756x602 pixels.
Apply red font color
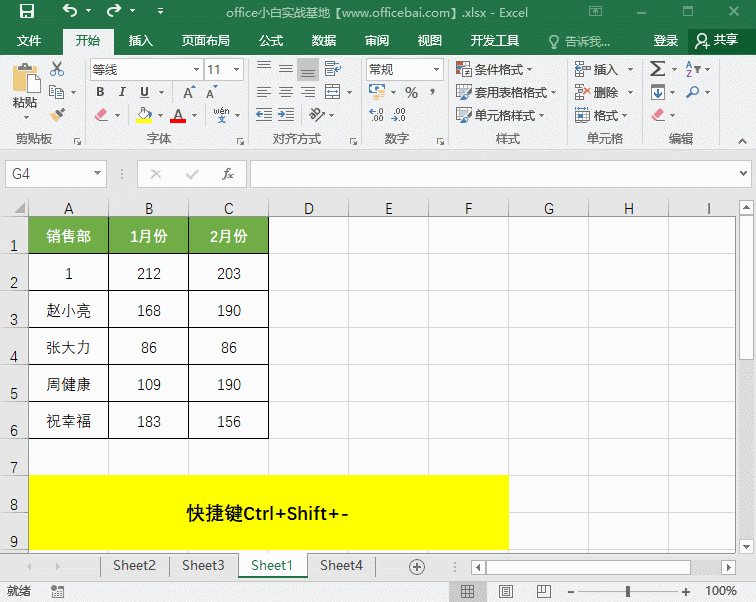point(178,115)
